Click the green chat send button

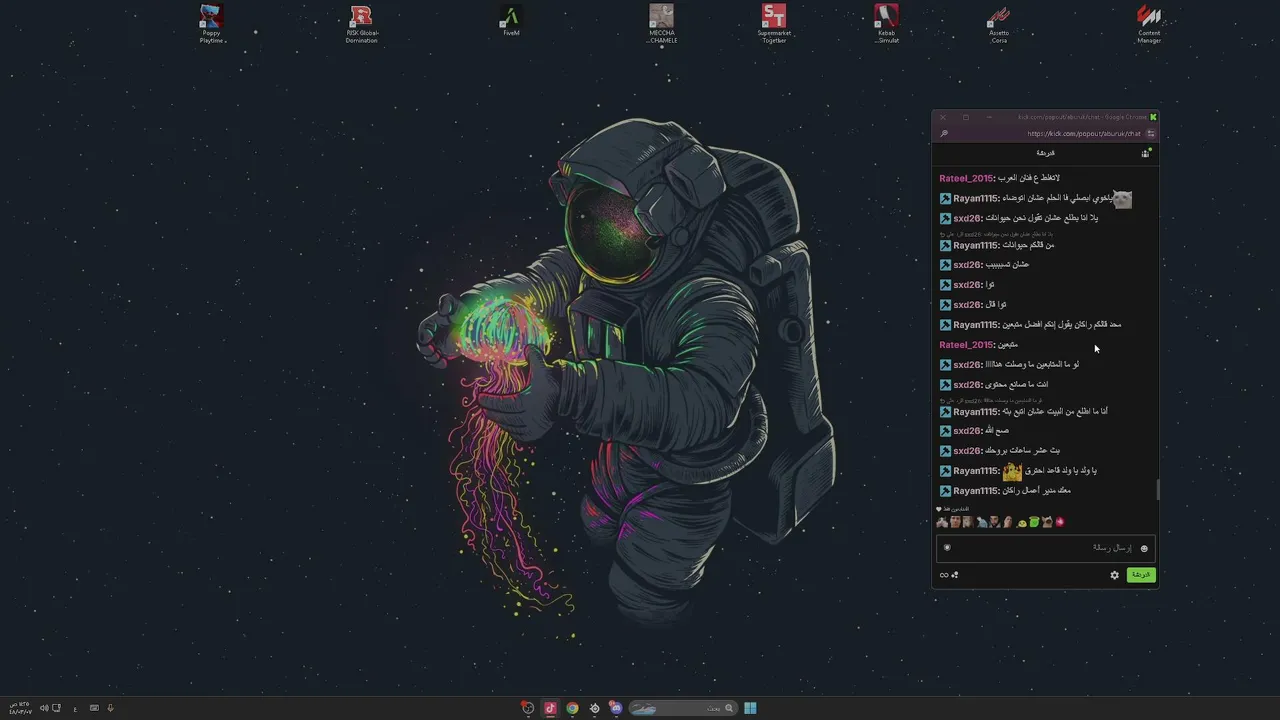coord(1141,575)
